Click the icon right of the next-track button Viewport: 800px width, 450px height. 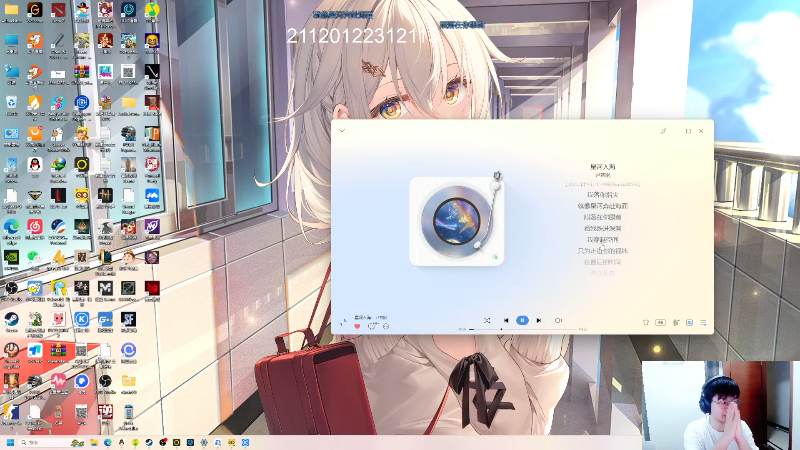[558, 320]
